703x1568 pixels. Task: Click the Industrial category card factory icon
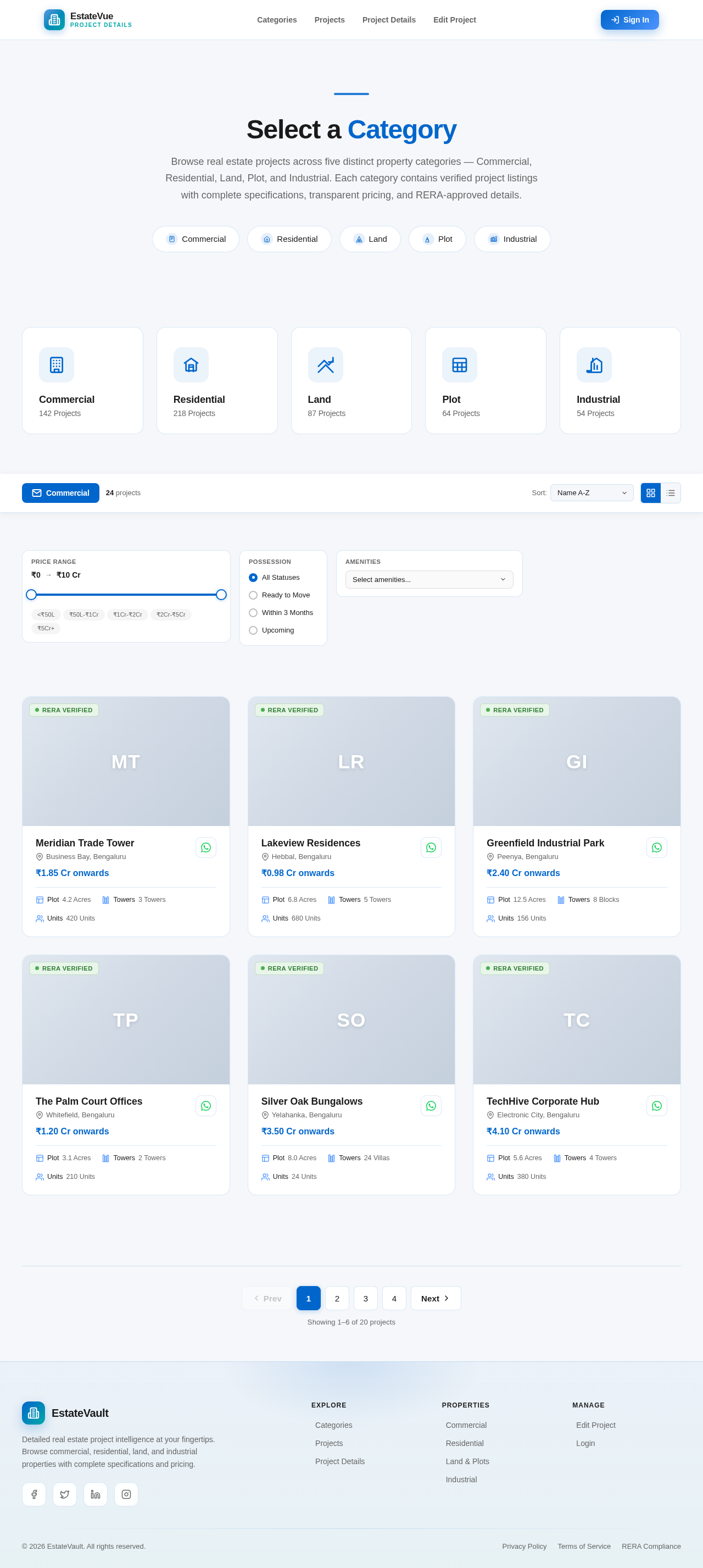point(594,364)
